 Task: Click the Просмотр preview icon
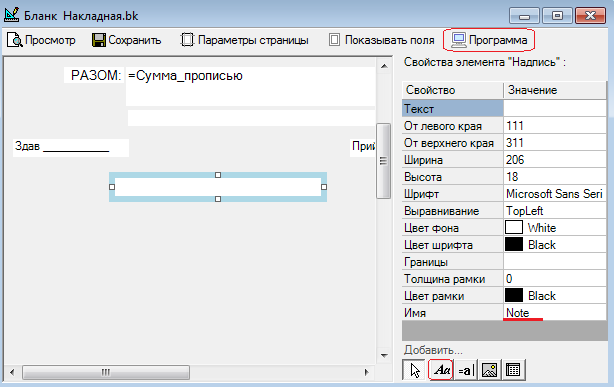click(15, 40)
